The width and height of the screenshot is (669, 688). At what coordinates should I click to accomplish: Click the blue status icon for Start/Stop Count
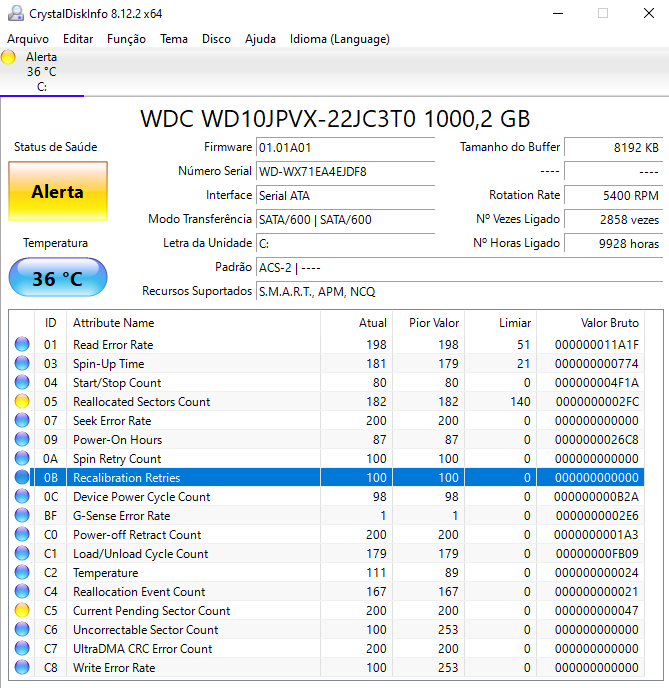click(22, 383)
